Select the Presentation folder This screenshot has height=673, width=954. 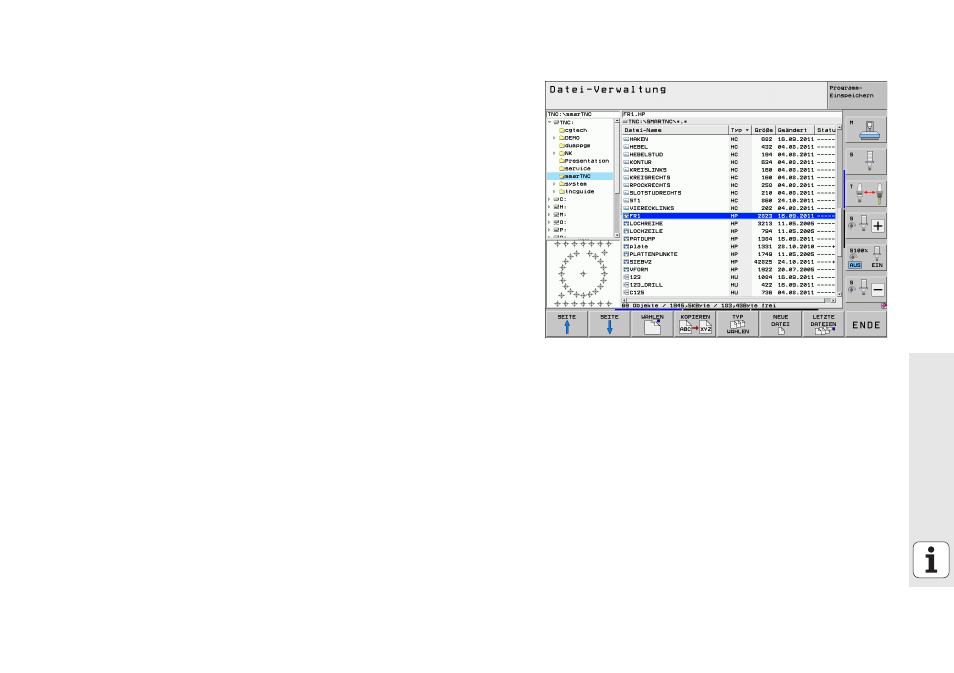(584, 161)
